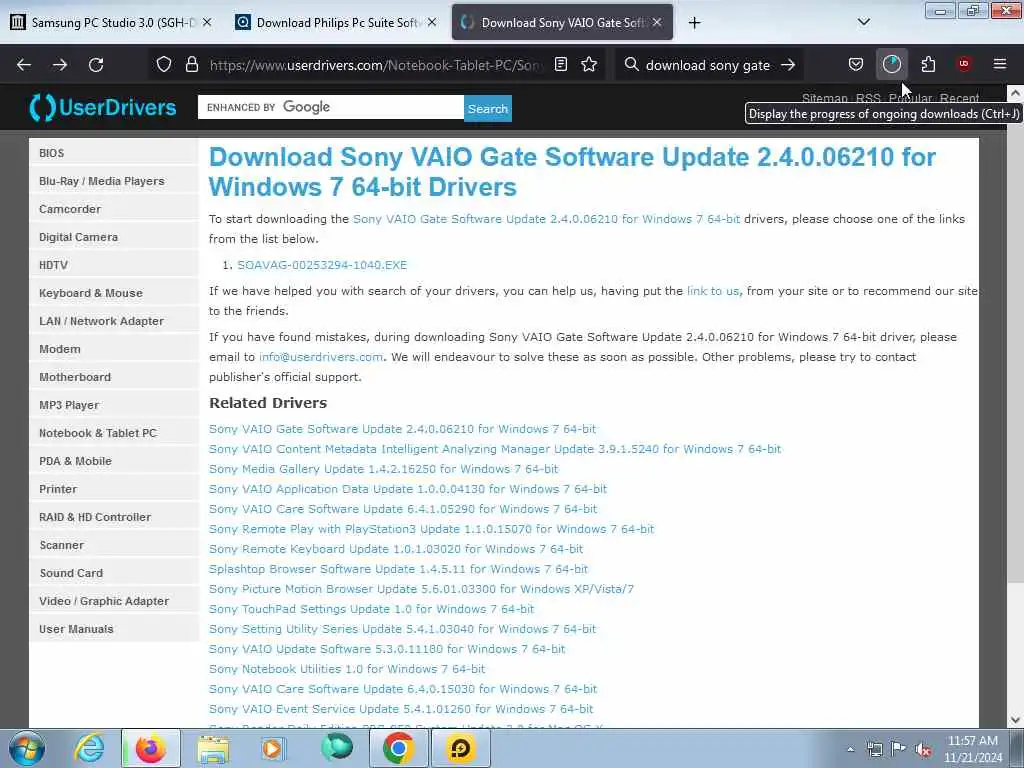Click search magnifier icon in search box

pyautogui.click(x=631, y=65)
